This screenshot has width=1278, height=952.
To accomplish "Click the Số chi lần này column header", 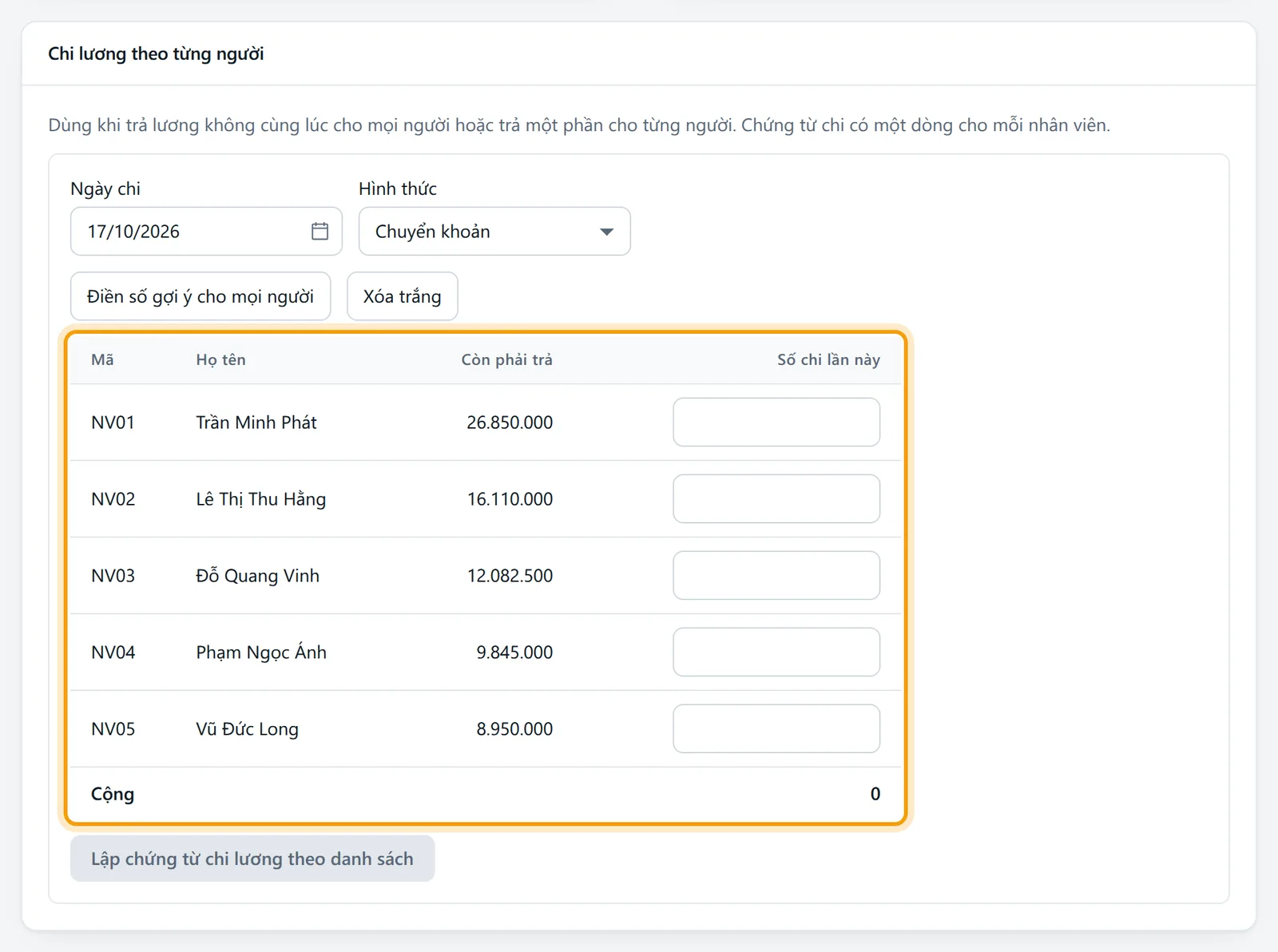I will [828, 359].
